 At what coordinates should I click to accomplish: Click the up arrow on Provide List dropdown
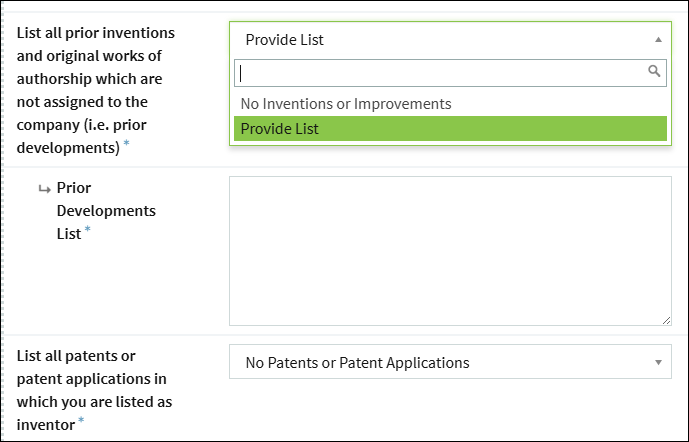click(x=658, y=40)
